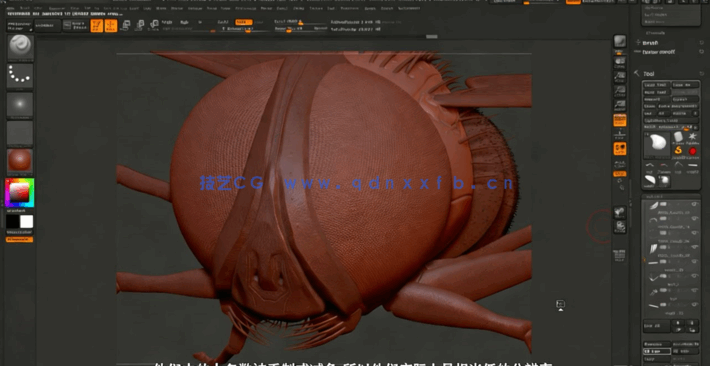Screen dimensions: 710x366
Task: Select the white main color swatch
Action: [27, 222]
